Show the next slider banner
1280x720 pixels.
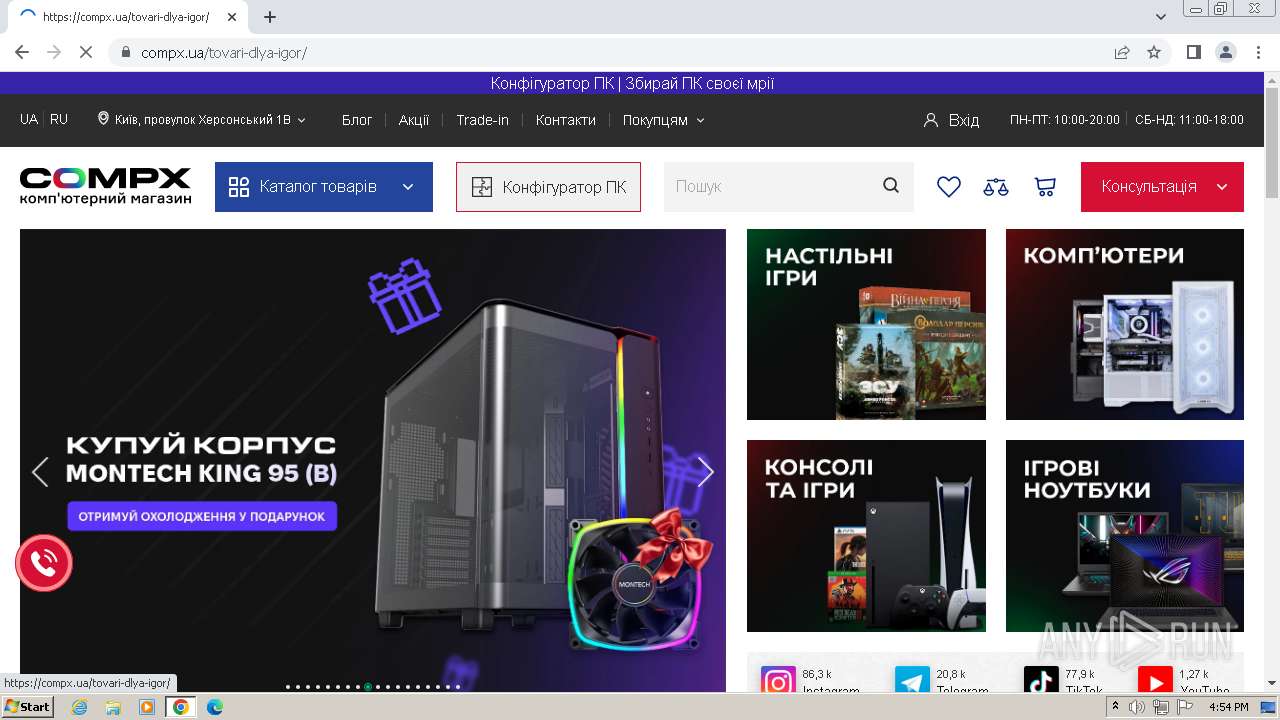coord(705,472)
